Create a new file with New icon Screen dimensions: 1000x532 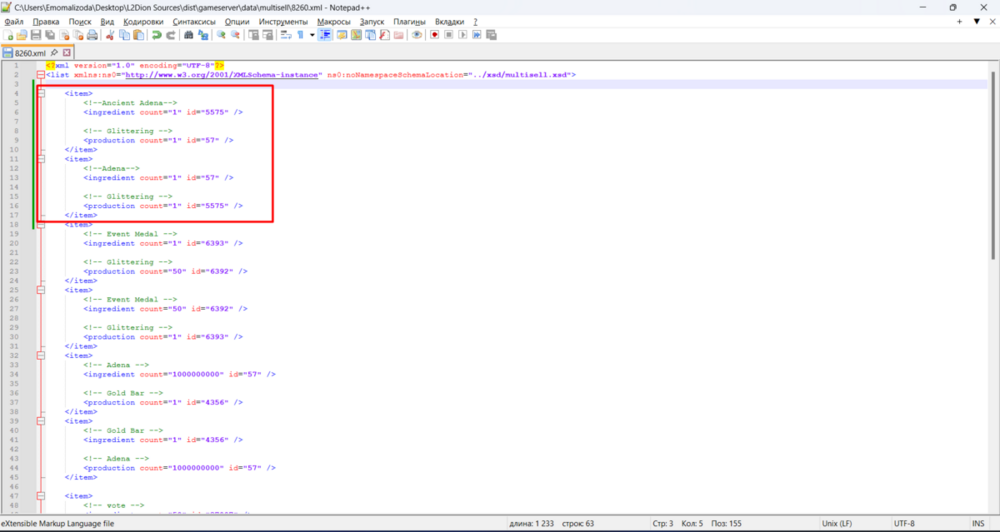(8, 35)
